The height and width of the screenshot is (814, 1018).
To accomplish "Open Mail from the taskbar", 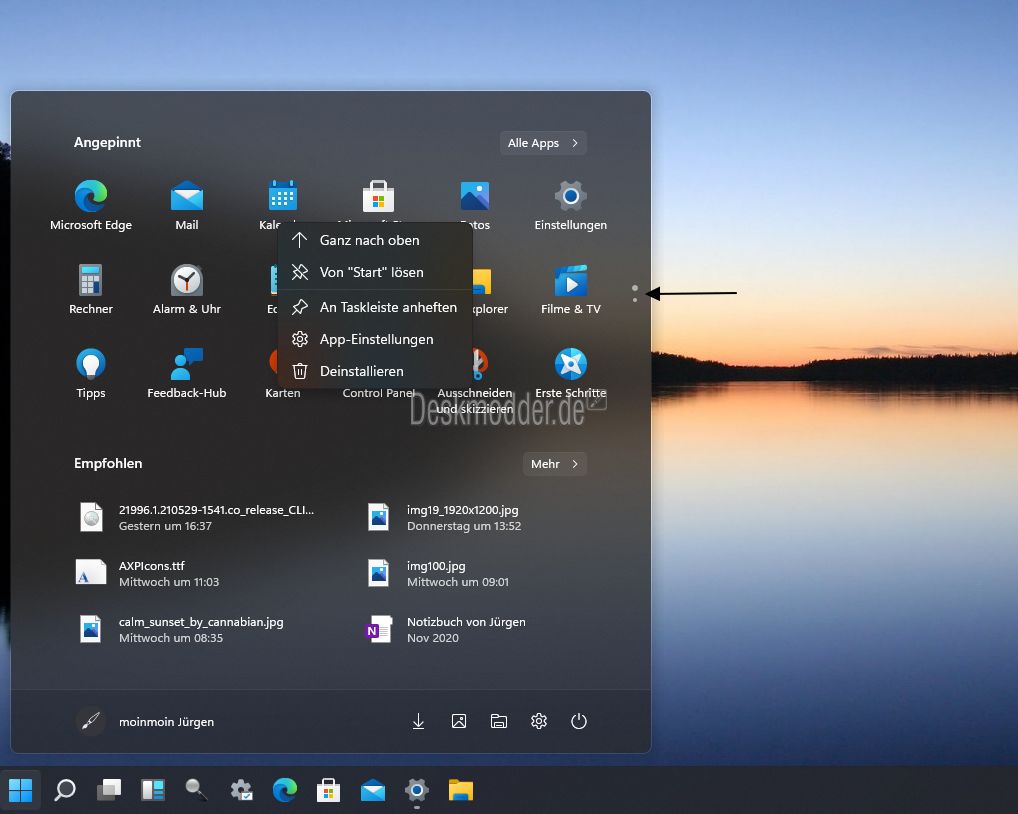I will 373,791.
